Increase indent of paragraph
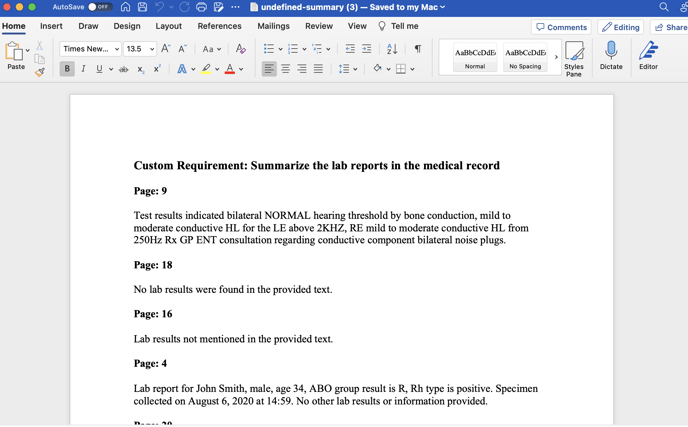 (x=367, y=48)
